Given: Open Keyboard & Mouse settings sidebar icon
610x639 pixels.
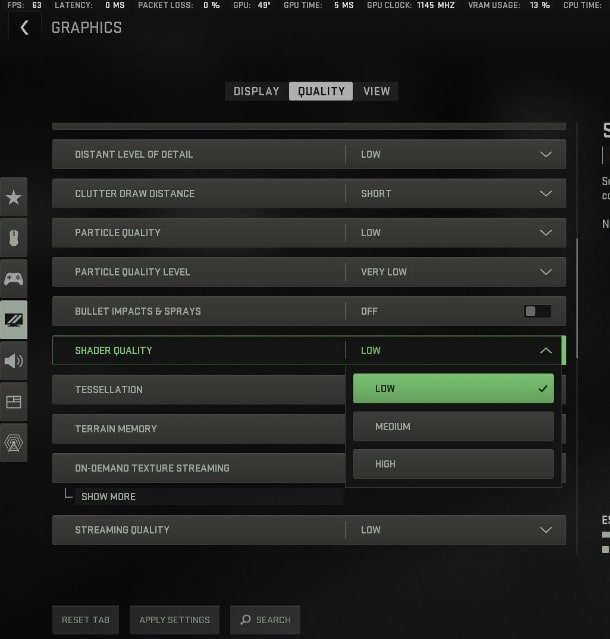Looking at the screenshot, I should click(14, 238).
